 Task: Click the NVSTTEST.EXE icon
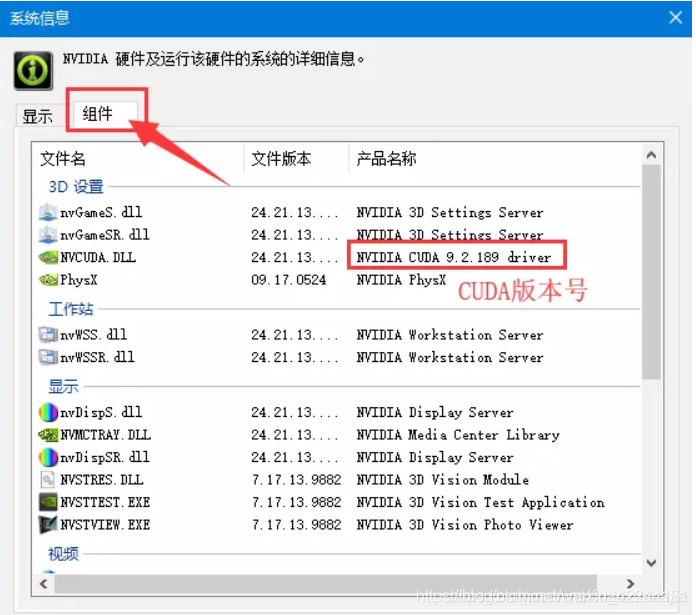(x=48, y=502)
